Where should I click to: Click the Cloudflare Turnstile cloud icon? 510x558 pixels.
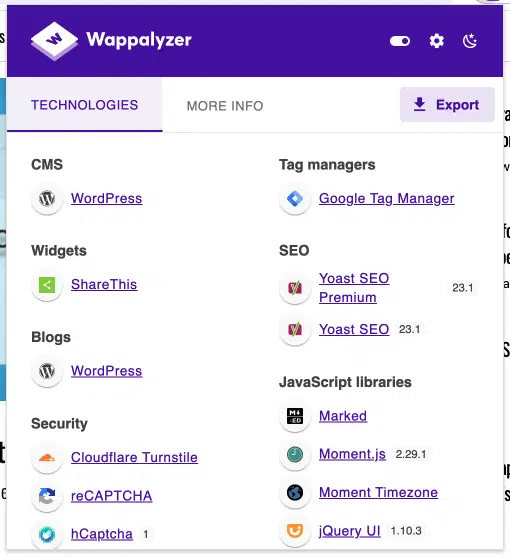47,458
